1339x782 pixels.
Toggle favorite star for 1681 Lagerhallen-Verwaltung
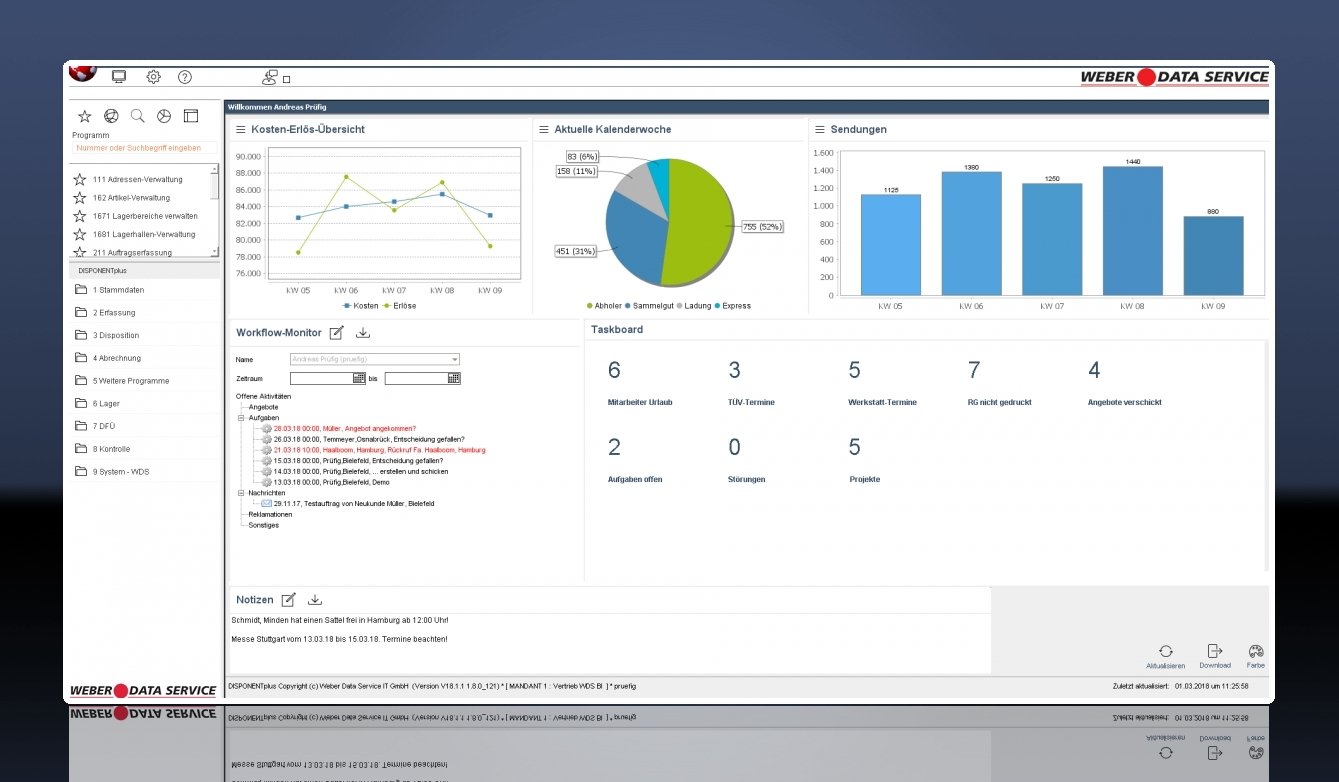click(x=79, y=234)
